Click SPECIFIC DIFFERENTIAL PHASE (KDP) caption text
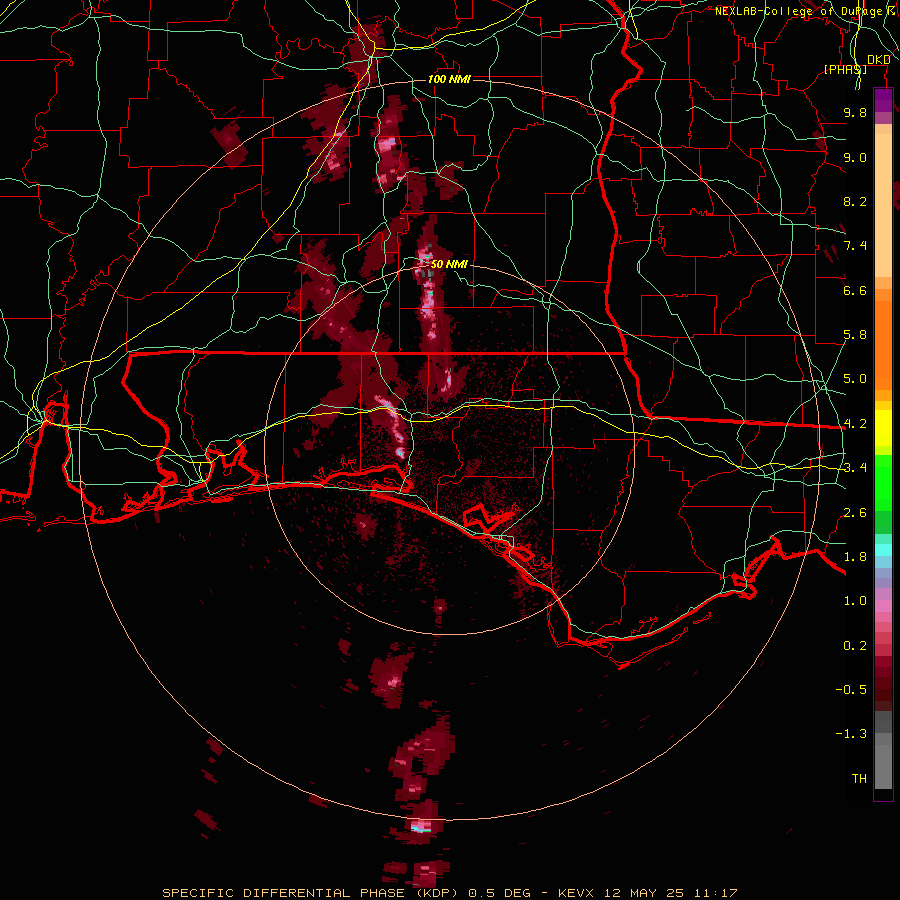Viewport: 900px width, 900px height. (x=312, y=893)
